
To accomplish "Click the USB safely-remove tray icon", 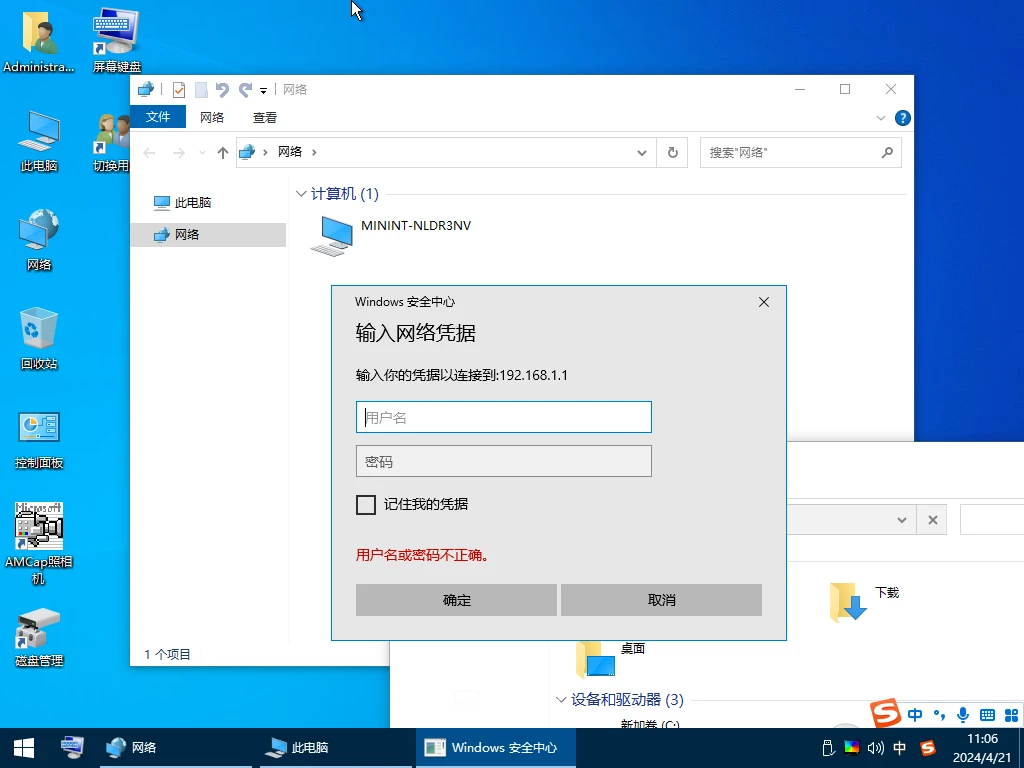I will tap(828, 748).
